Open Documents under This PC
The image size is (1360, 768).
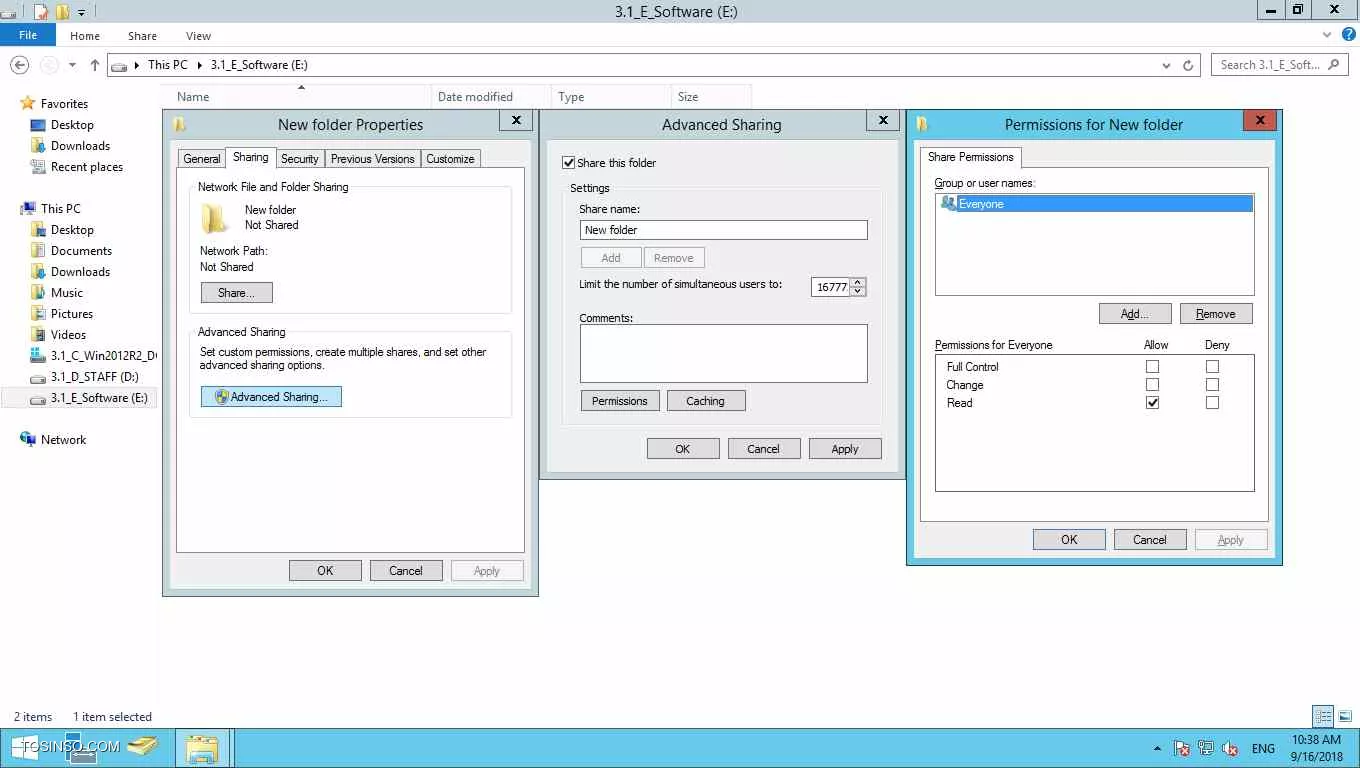click(81, 251)
